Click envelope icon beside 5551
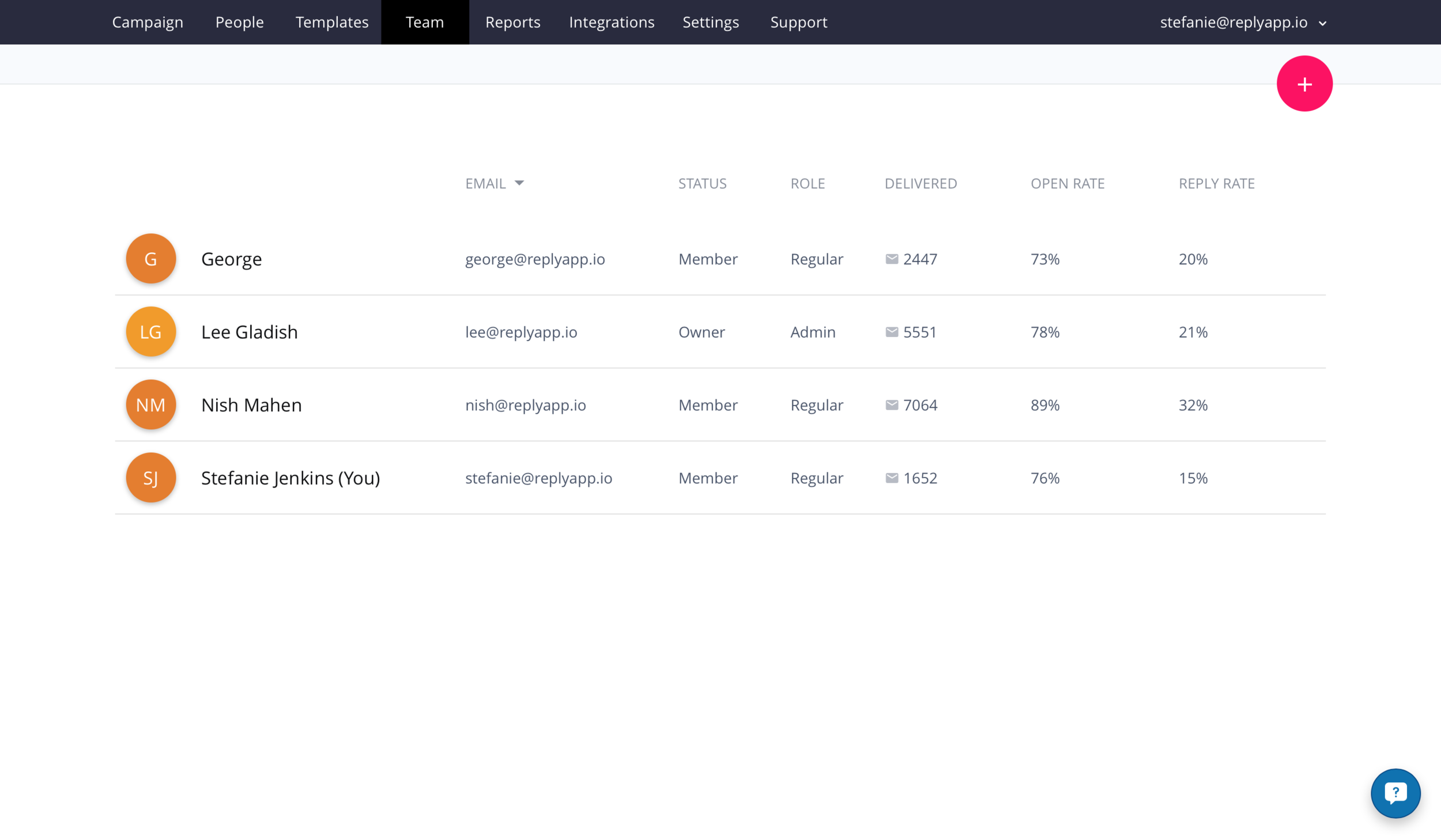 (x=892, y=332)
